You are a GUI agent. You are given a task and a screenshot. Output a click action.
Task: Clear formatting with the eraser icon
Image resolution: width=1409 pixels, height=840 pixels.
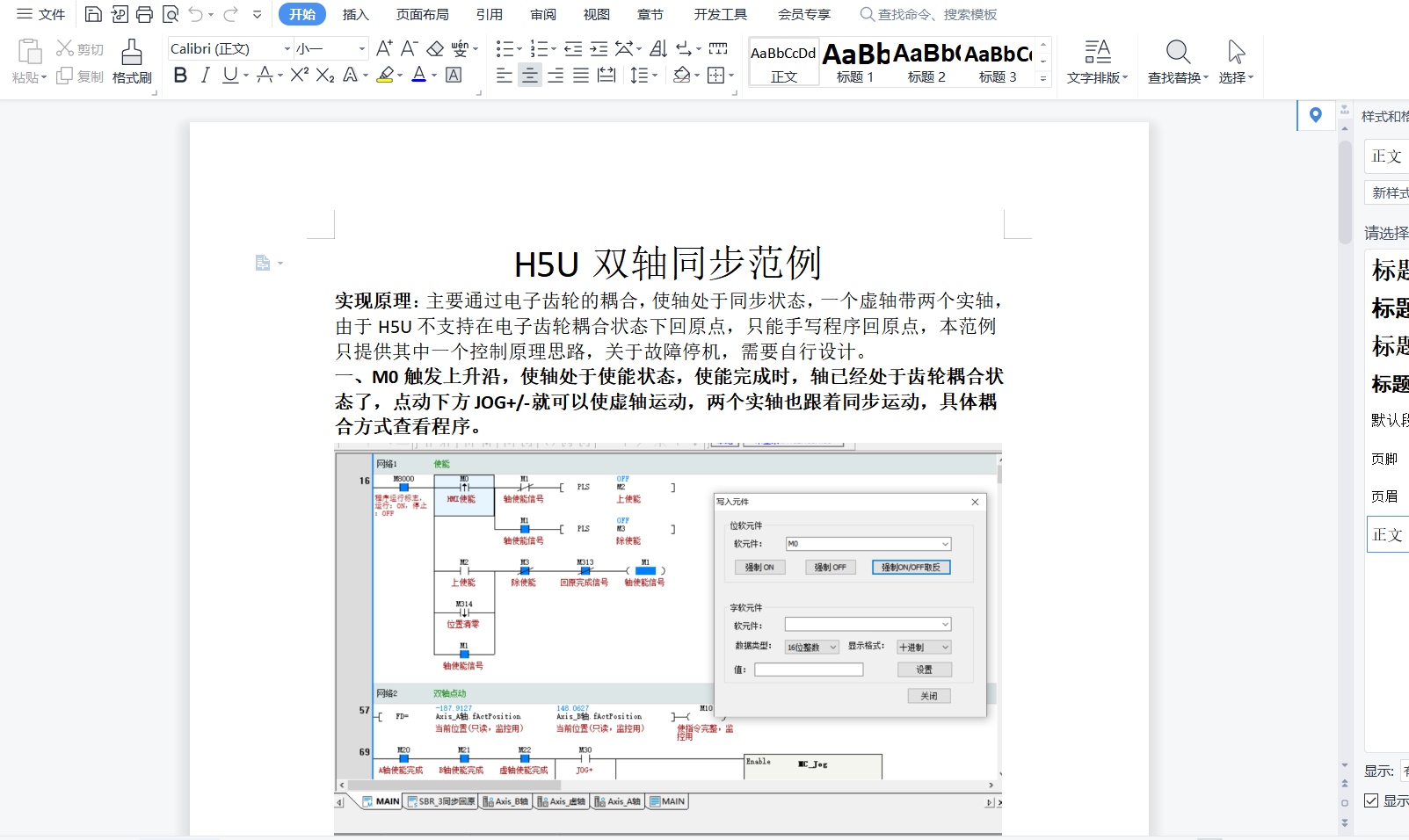click(x=435, y=48)
